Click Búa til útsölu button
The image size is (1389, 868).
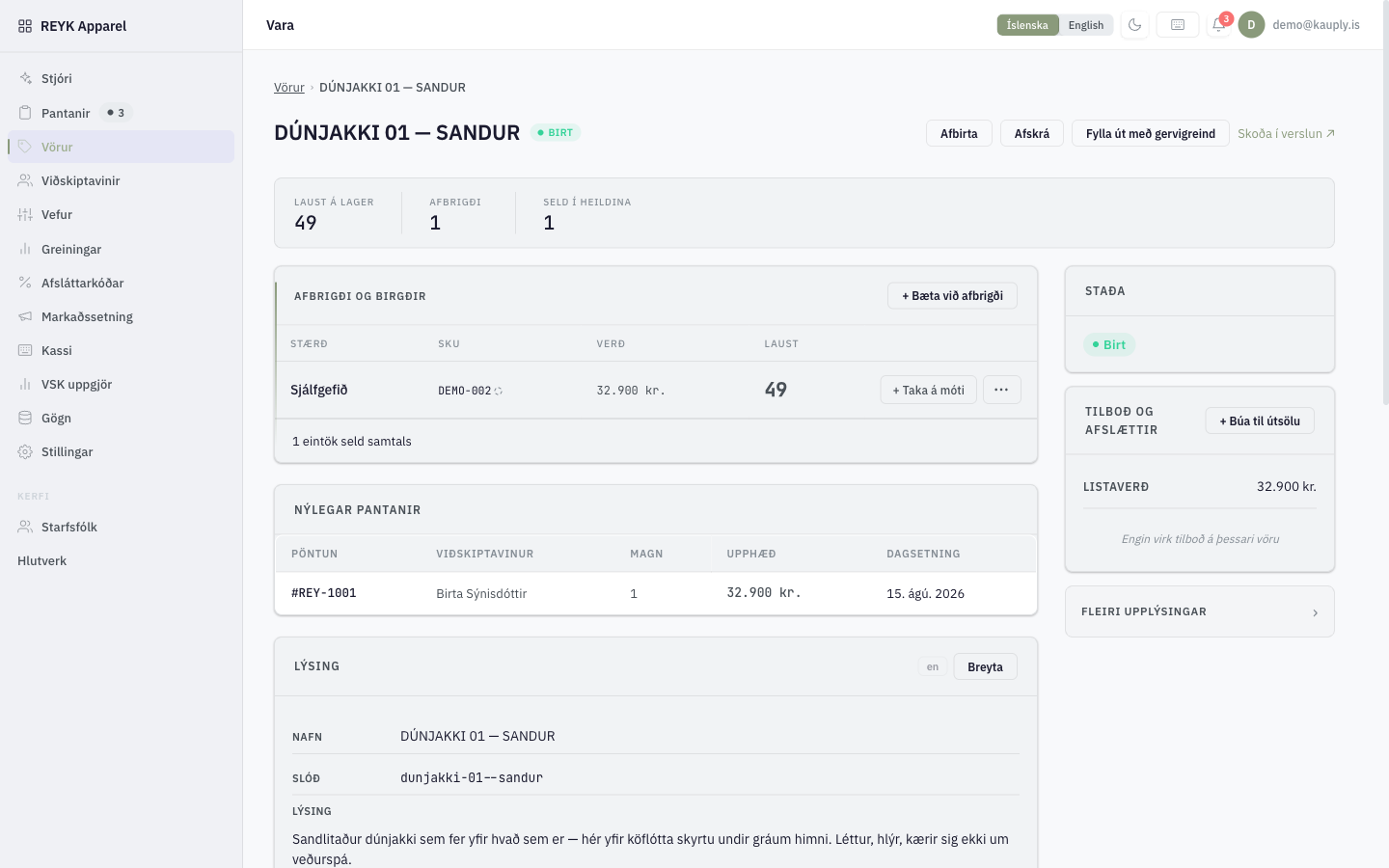(x=1260, y=420)
